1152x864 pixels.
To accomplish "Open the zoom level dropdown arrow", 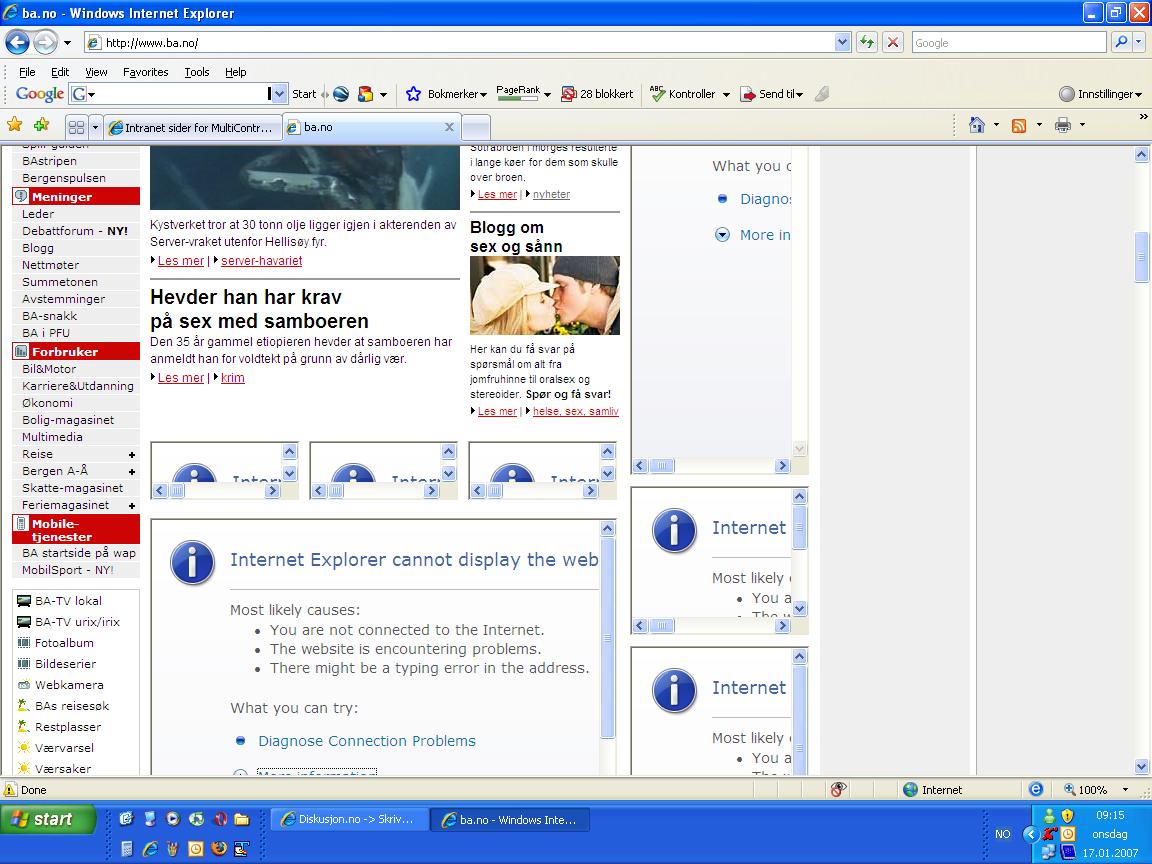I will 1125,790.
